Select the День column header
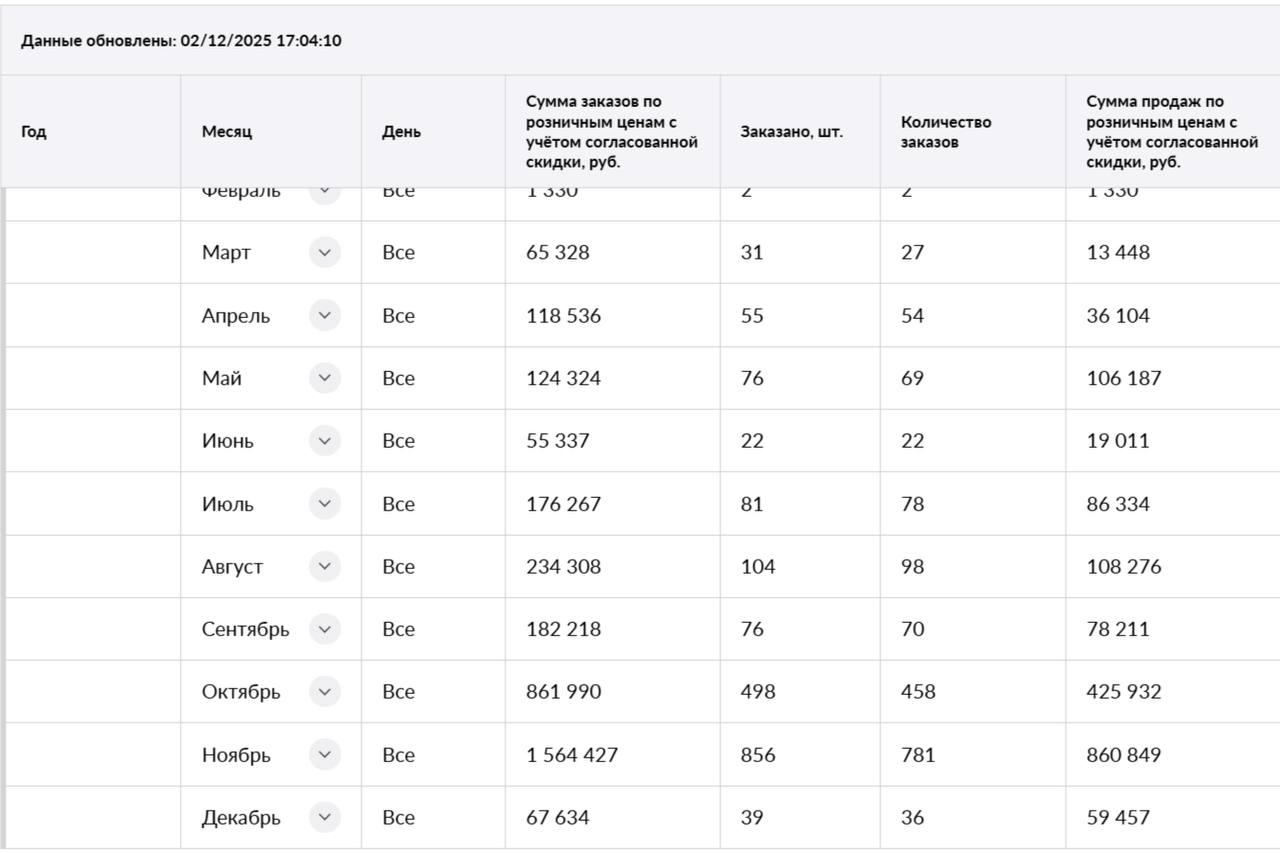The width and height of the screenshot is (1280, 853). (401, 132)
